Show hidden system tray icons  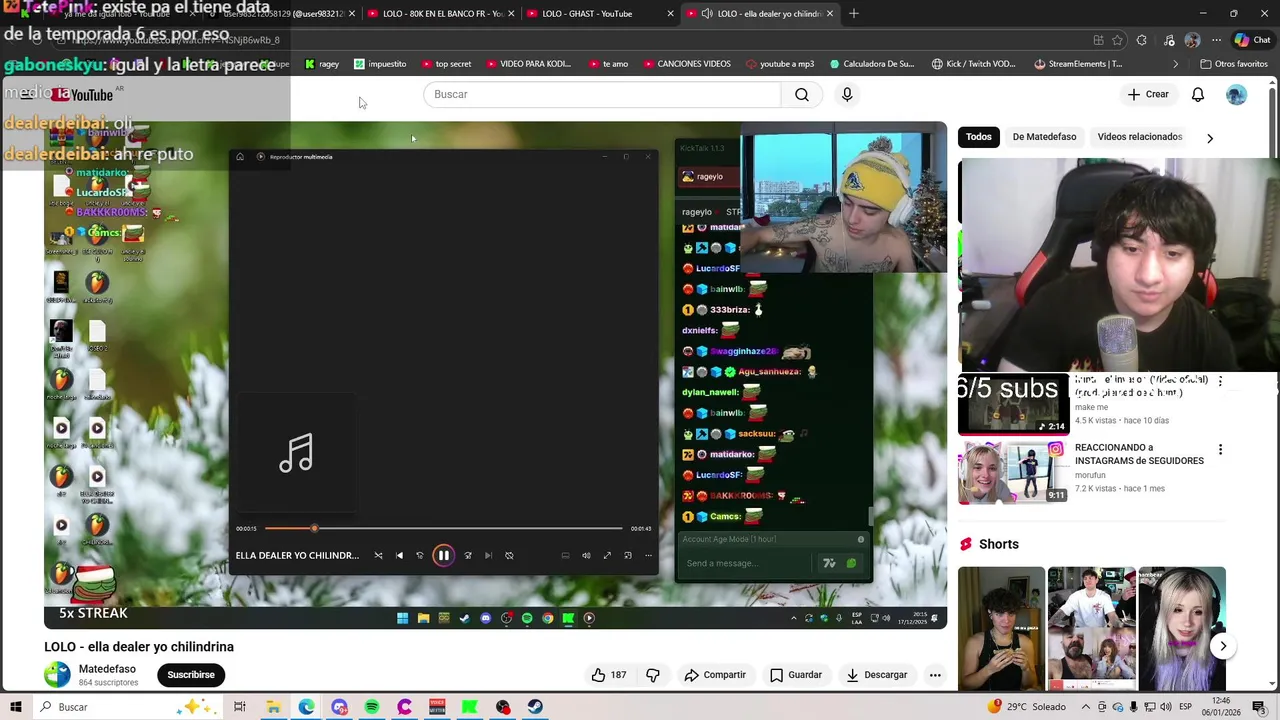coord(1086,707)
